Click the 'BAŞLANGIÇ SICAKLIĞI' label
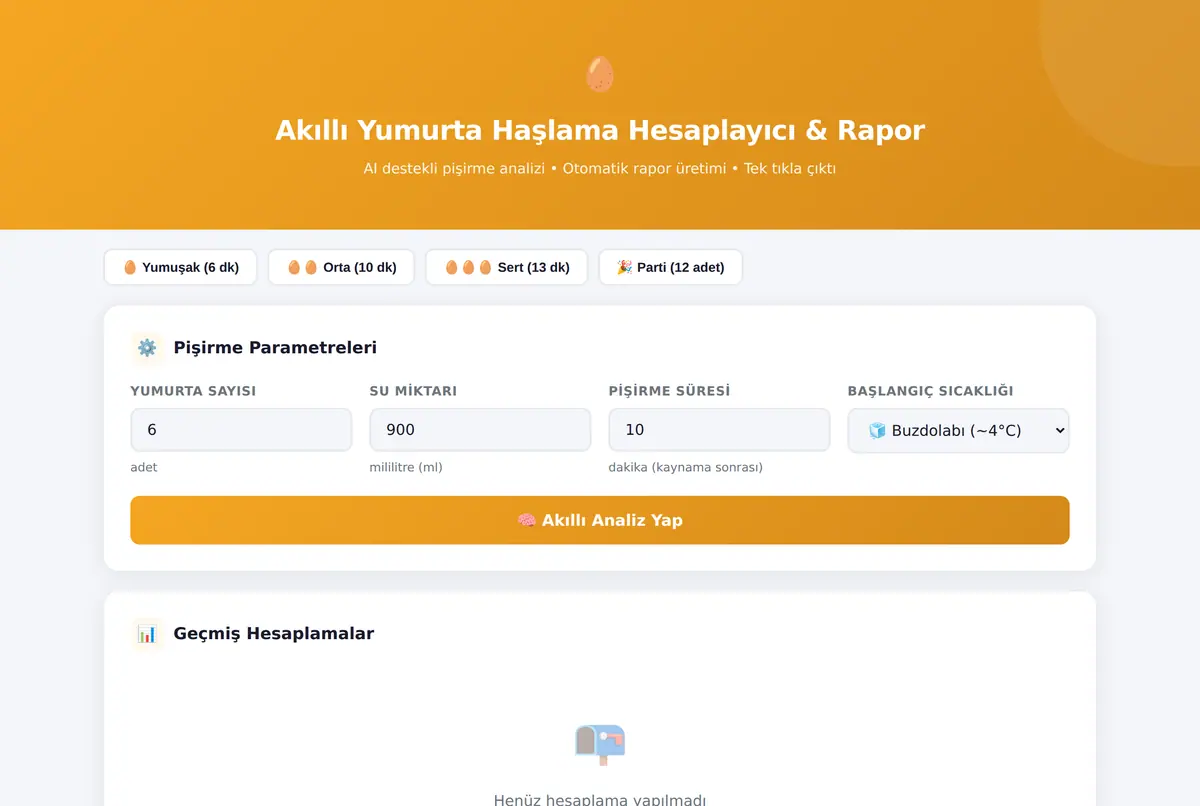Screen dimensions: 1200x806 930,391
